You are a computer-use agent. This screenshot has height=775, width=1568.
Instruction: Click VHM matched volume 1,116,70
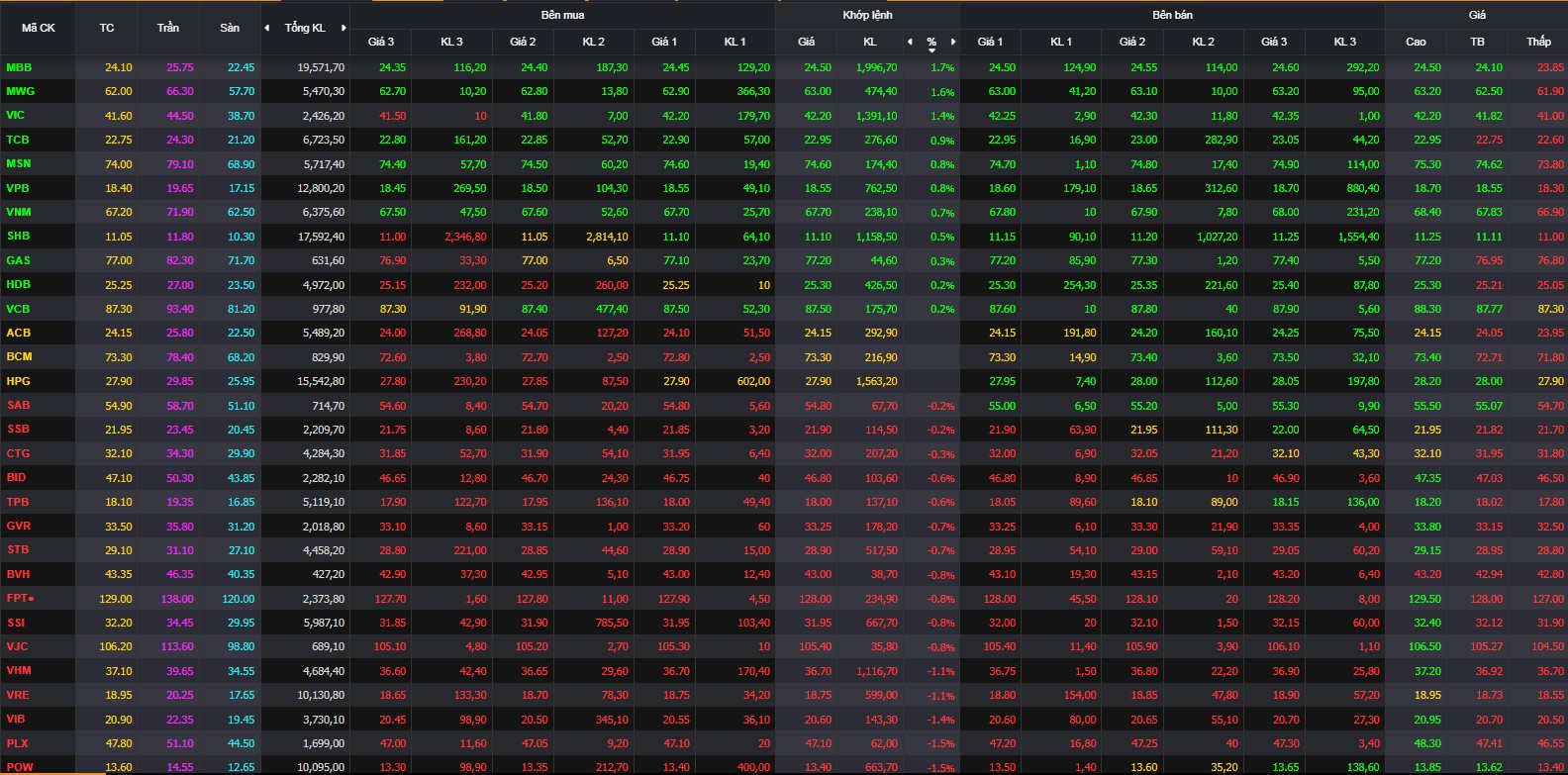(x=876, y=671)
